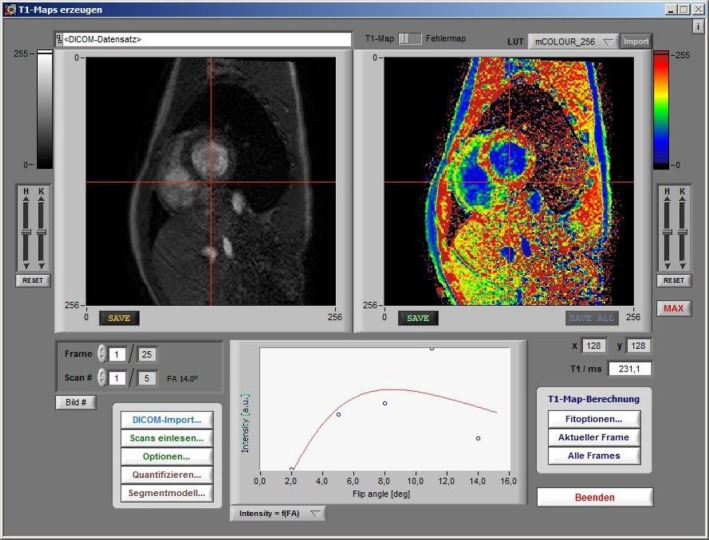Open the Intensity = f(FA) dropdown
This screenshot has width=709, height=540.
(278, 513)
